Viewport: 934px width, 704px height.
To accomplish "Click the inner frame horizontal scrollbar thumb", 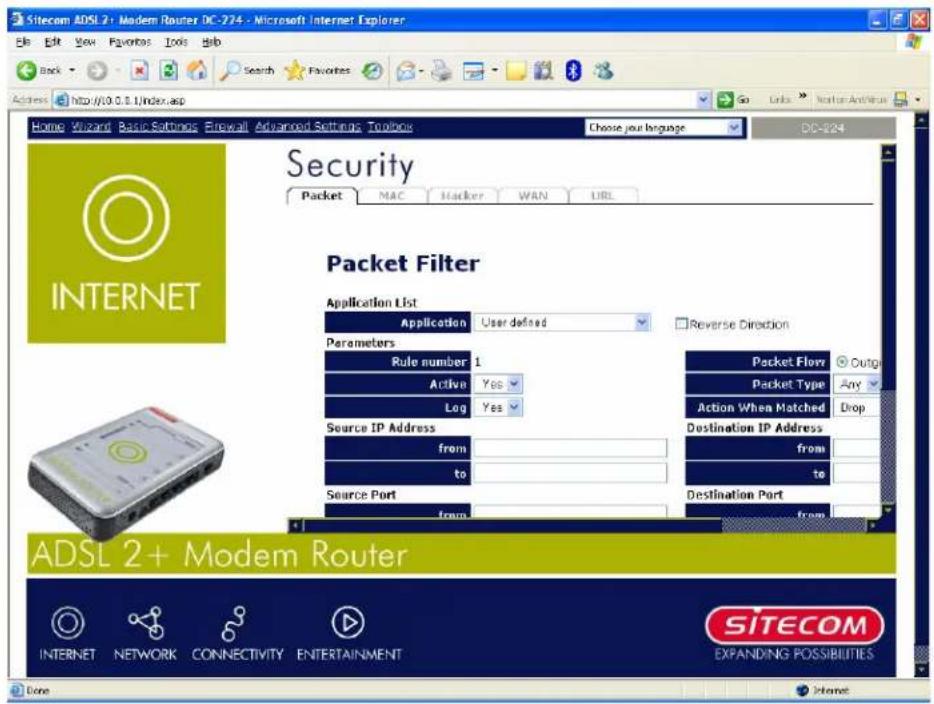I will click(793, 525).
